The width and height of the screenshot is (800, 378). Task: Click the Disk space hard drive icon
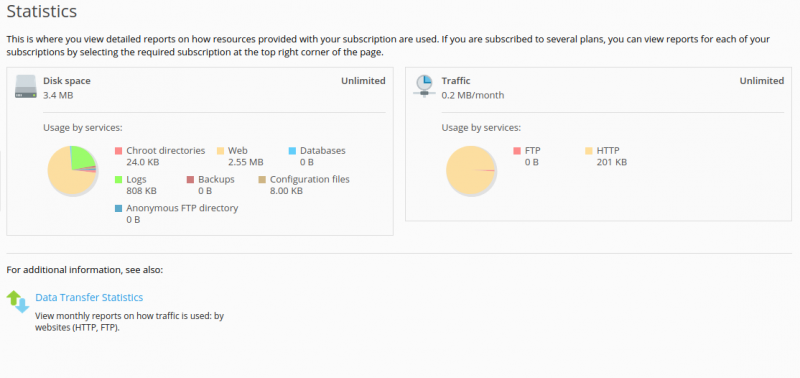pyautogui.click(x=26, y=87)
